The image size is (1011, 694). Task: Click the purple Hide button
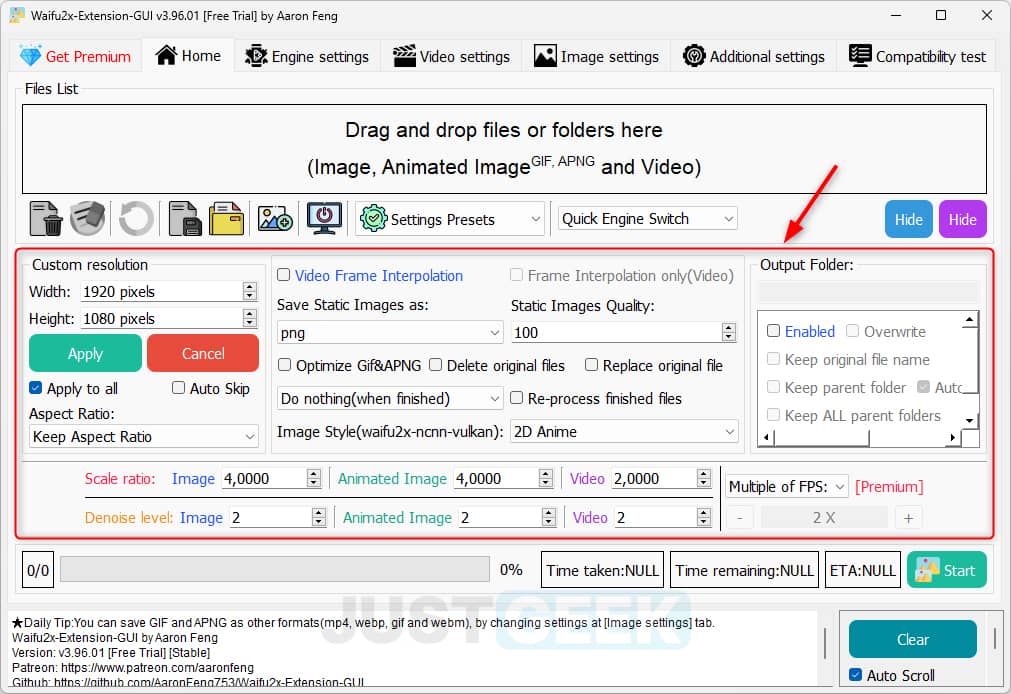coord(963,219)
